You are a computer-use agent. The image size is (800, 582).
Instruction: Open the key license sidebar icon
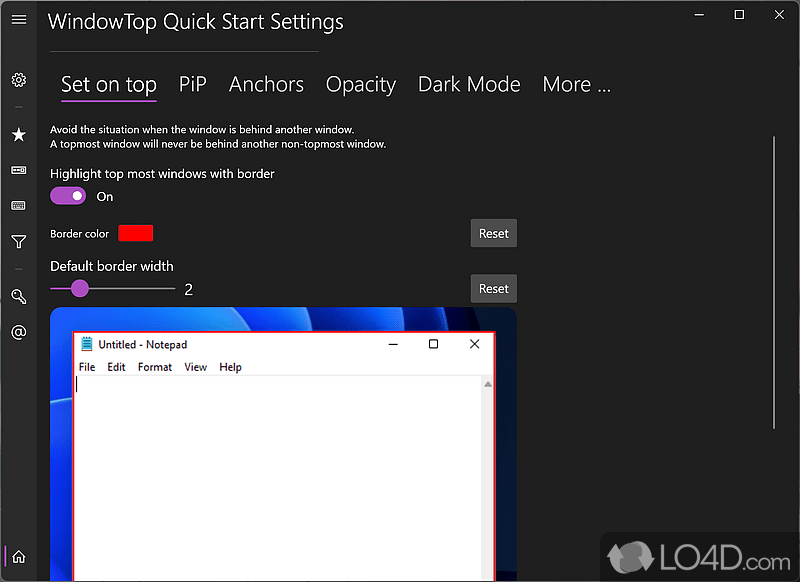point(19,296)
